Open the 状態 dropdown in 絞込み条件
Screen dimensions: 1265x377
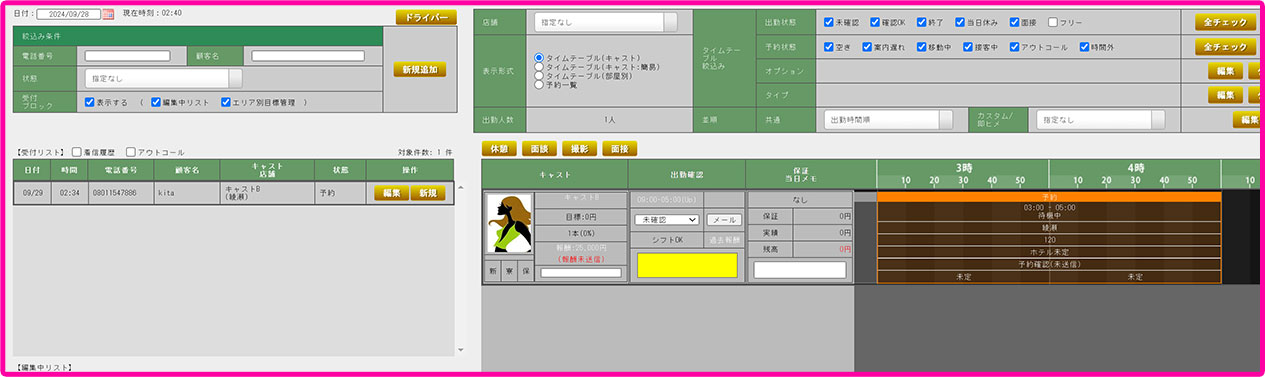163,77
